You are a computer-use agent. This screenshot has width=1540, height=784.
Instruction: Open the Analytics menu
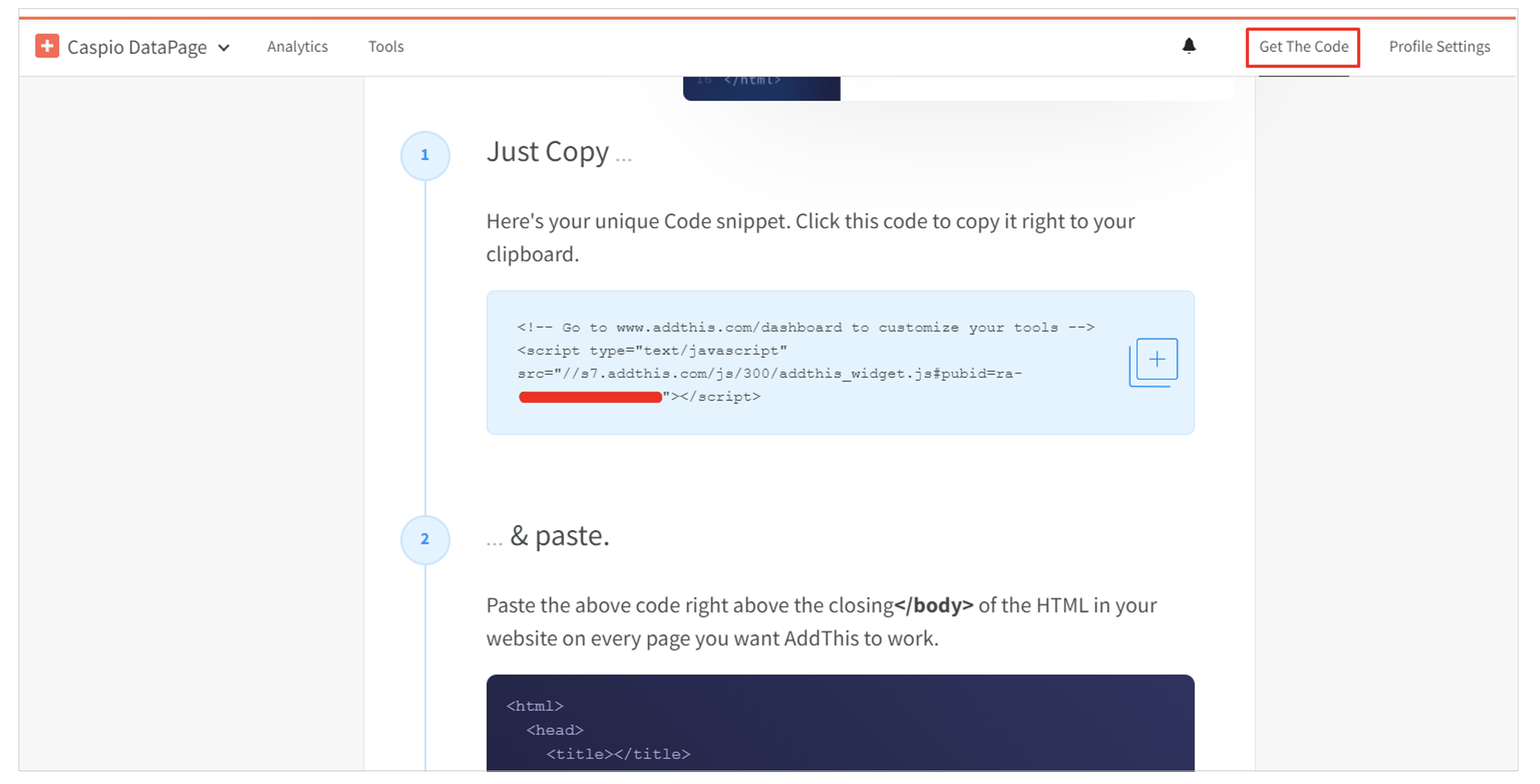[297, 47]
